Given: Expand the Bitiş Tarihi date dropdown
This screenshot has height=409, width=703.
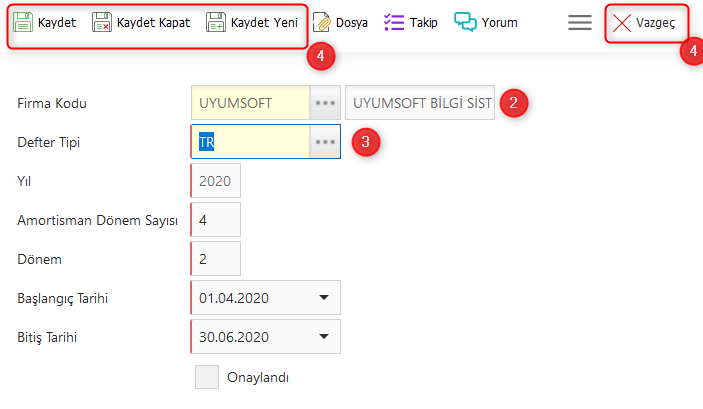Looking at the screenshot, I should (x=323, y=337).
